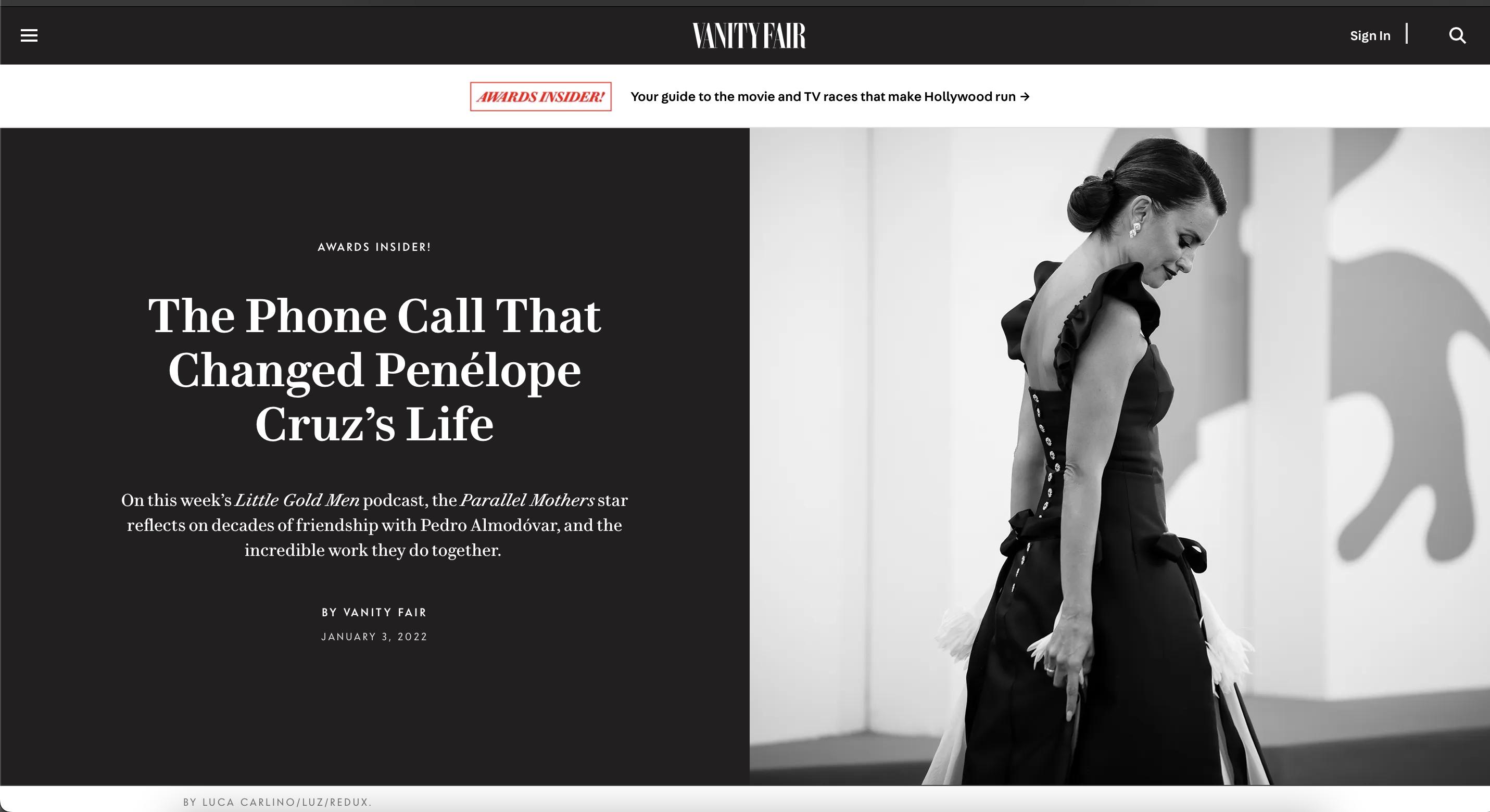Click the article headline about Penélope Cruz
1490x812 pixels.
pyautogui.click(x=374, y=370)
